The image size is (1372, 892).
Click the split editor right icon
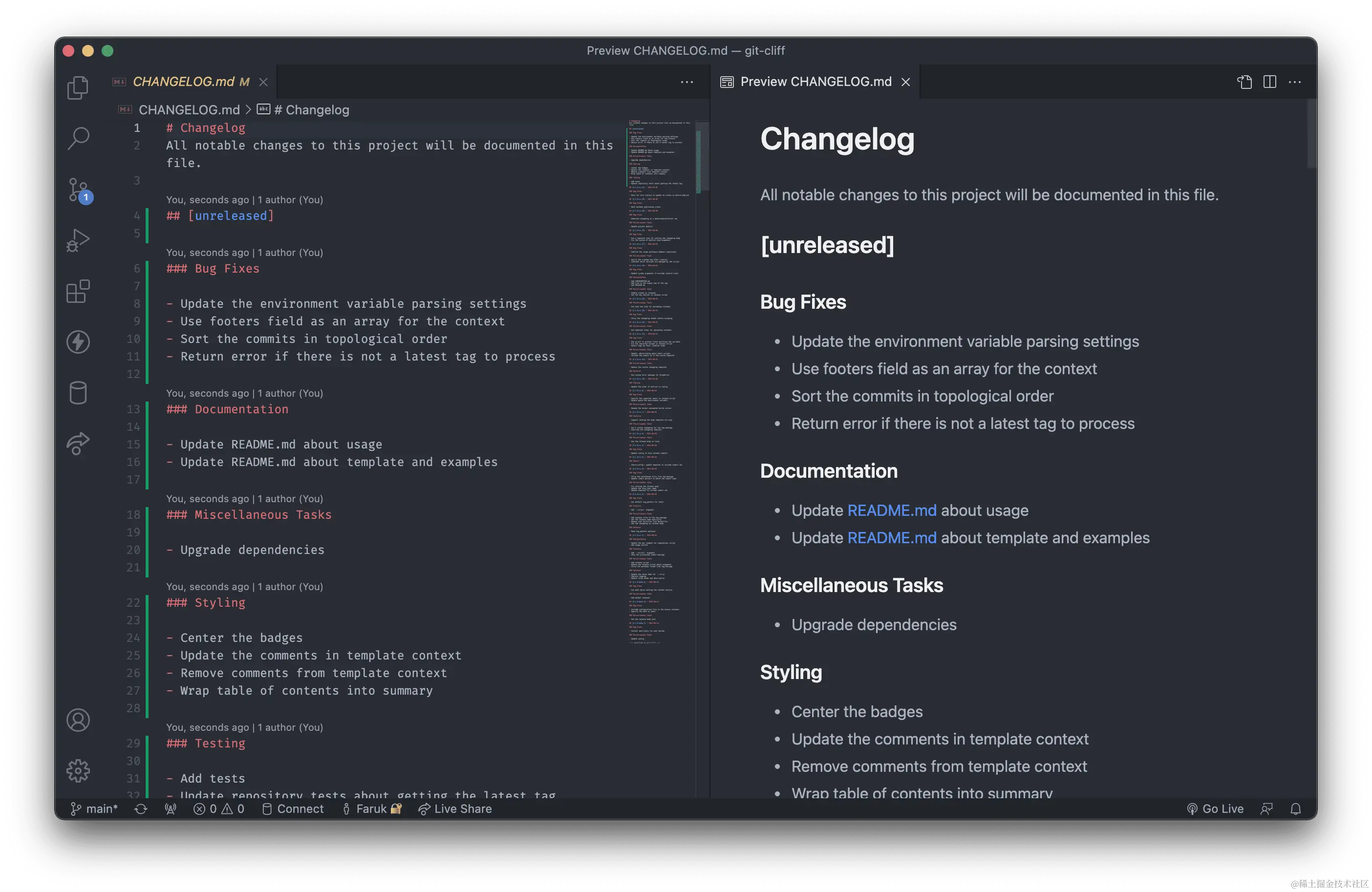(x=1269, y=82)
